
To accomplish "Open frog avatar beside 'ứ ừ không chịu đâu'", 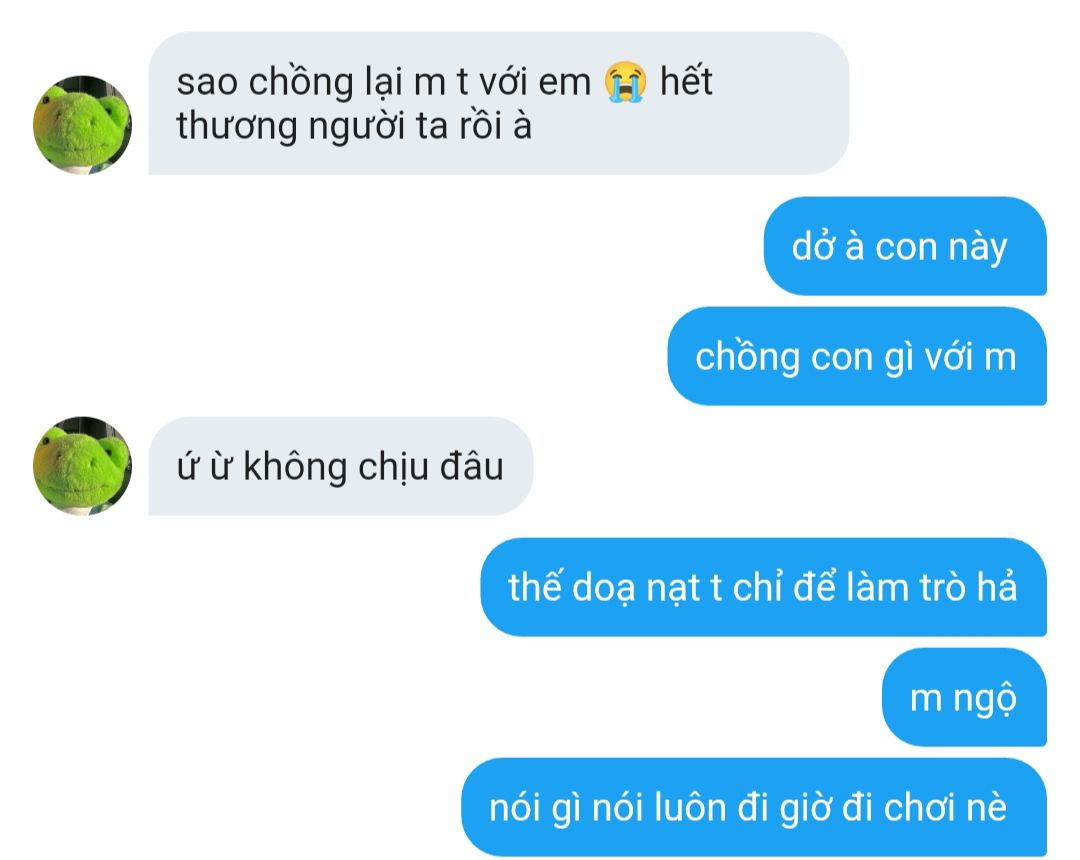I will click(82, 465).
